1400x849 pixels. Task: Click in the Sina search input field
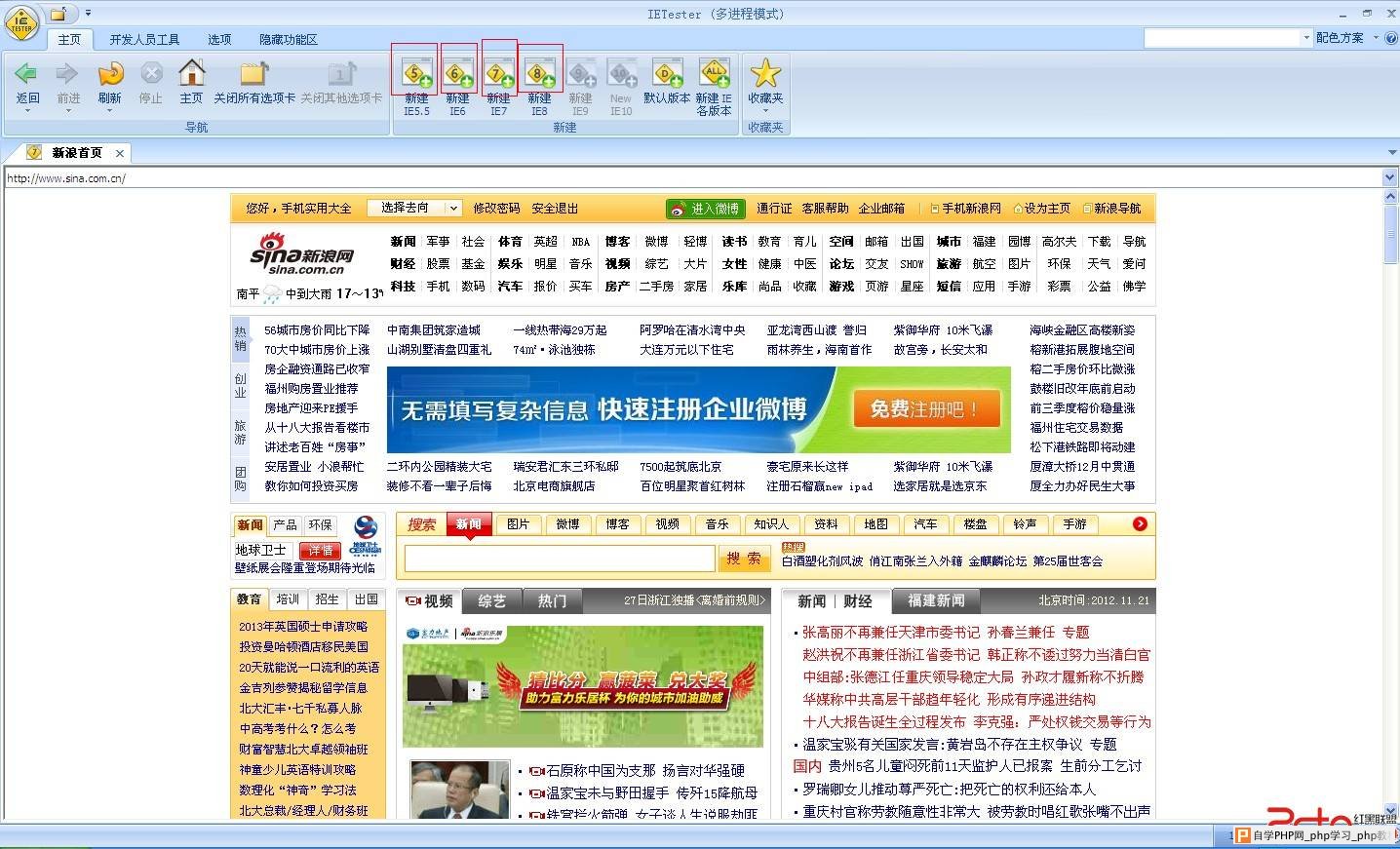(560, 559)
